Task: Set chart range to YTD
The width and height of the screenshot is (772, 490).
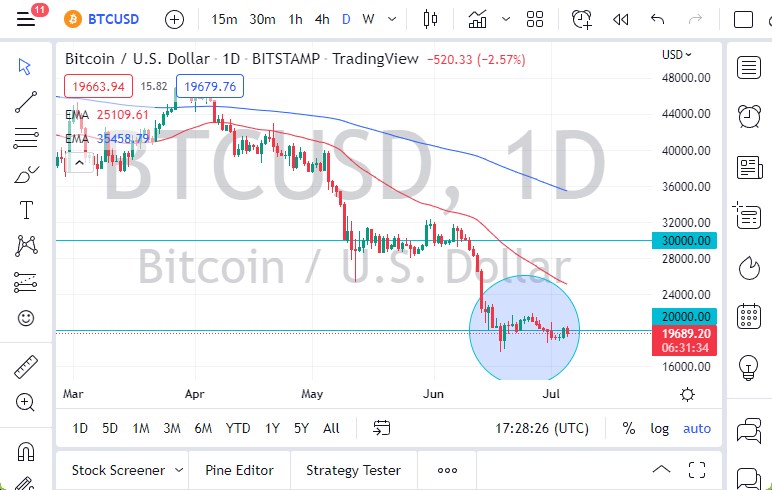Action: click(238, 428)
